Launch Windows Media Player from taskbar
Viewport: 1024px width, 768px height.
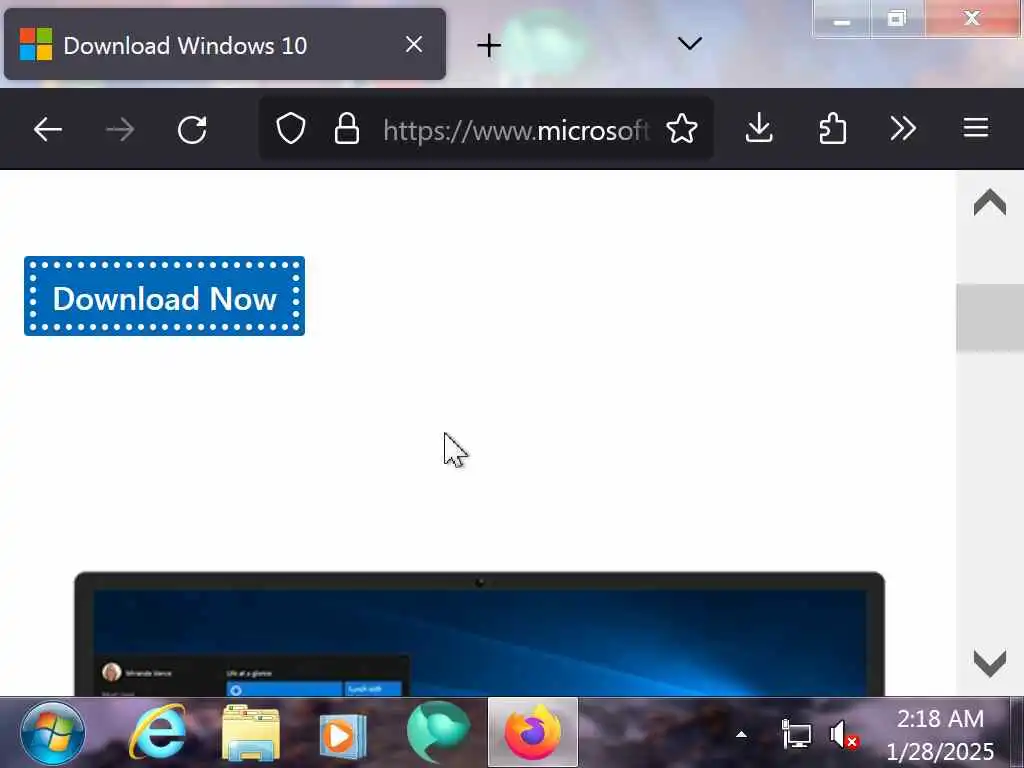[x=343, y=736]
